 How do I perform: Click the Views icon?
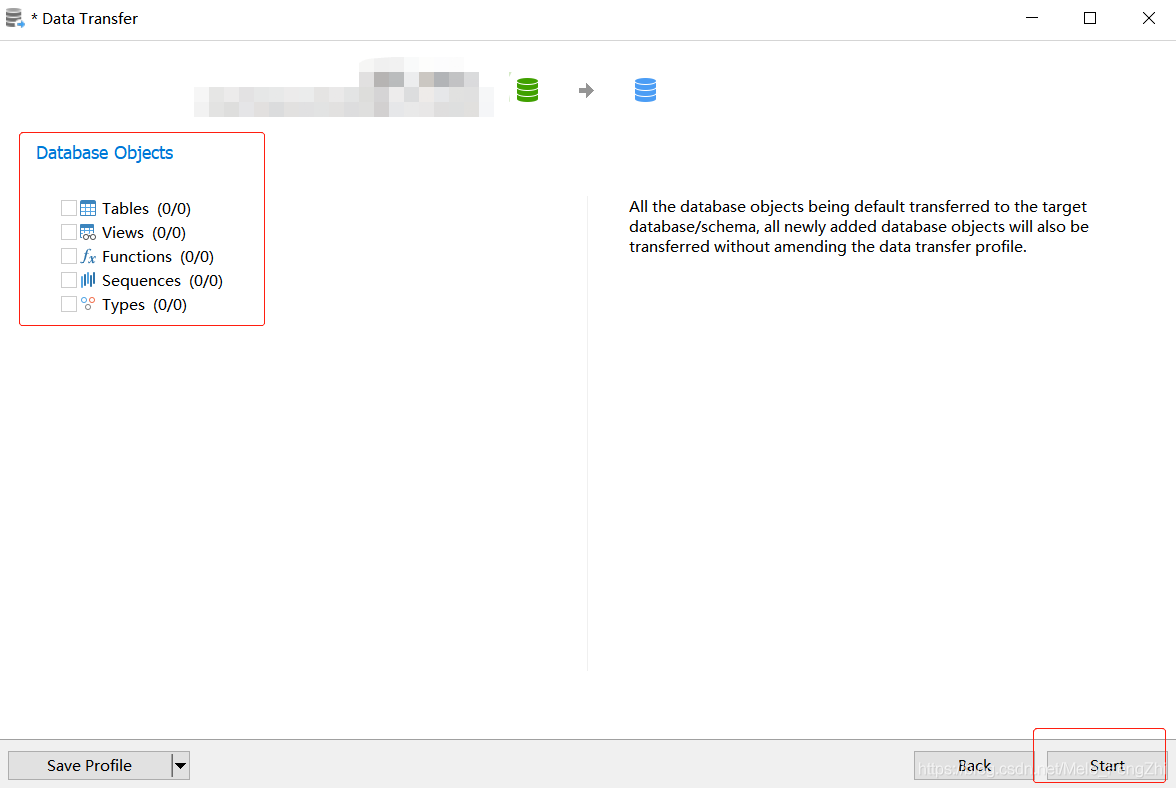coord(88,232)
